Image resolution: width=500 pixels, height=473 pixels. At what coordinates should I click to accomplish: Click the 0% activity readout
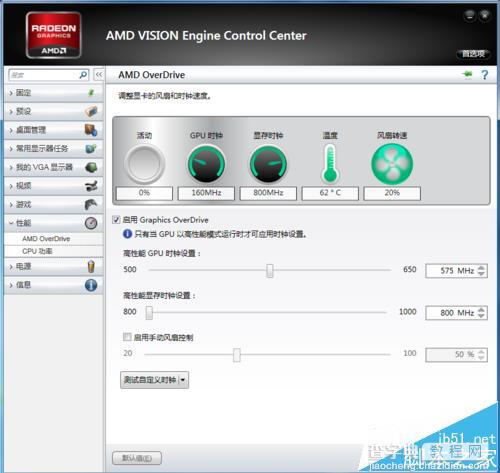click(x=144, y=193)
